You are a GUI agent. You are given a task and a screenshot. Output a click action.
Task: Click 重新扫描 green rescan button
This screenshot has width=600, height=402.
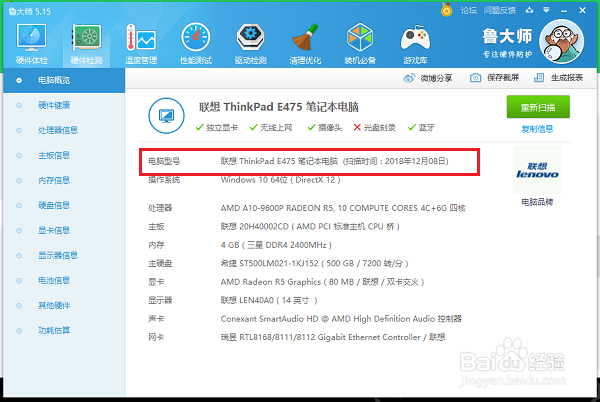click(x=538, y=107)
